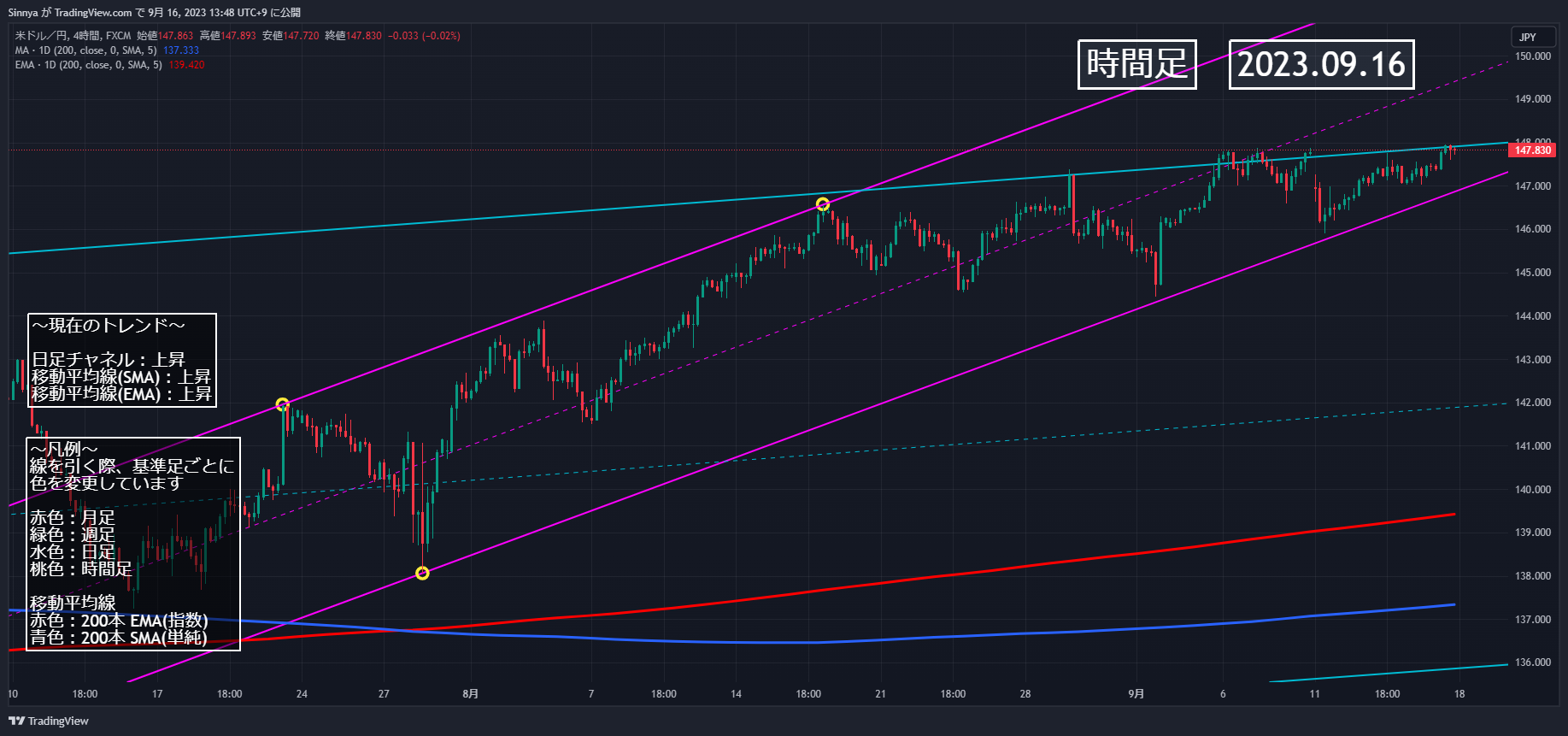
Task: Click the 145.000 price axis label
Action: coord(1533,273)
